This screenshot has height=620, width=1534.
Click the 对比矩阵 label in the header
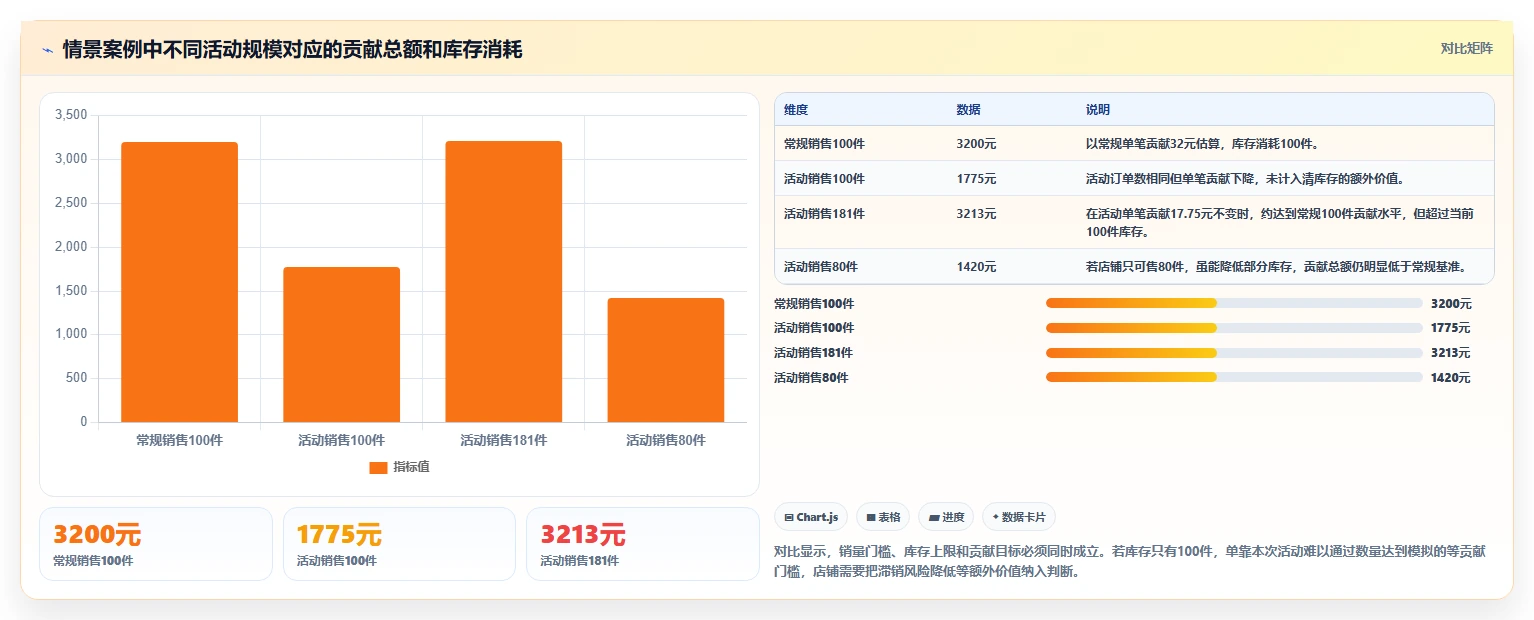pyautogui.click(x=1466, y=49)
